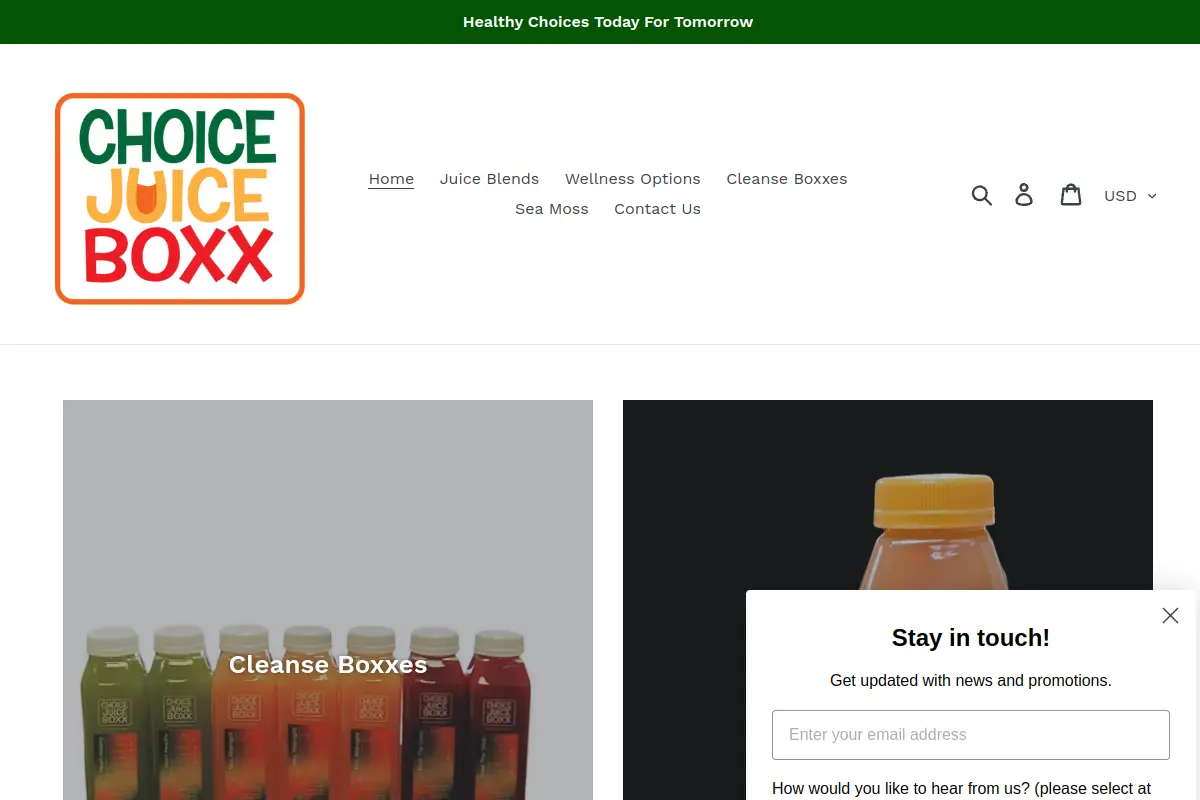Screen dimensions: 1200x800
Task: Click the Stay in touch! heading
Action: [x=971, y=638]
